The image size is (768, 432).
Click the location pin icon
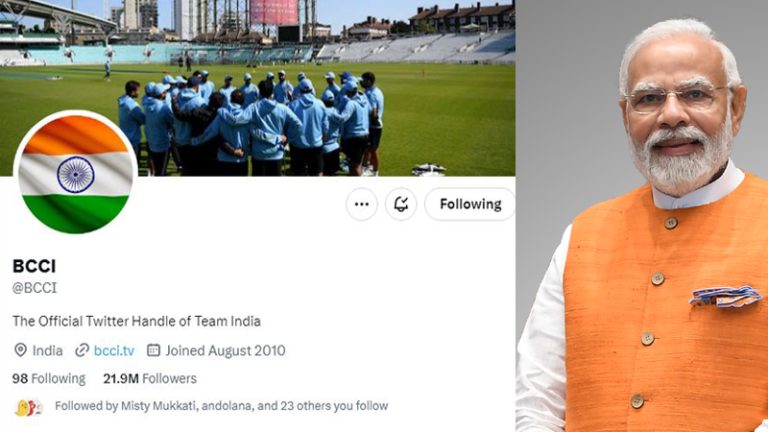20,350
